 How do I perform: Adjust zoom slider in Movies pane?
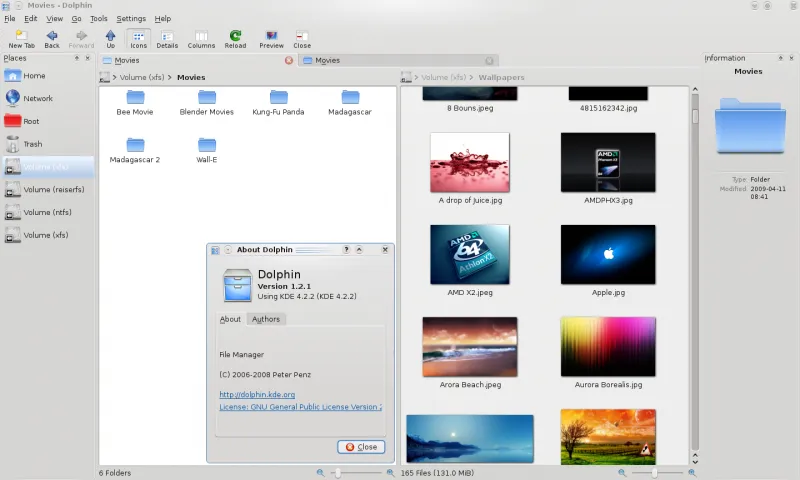336,472
